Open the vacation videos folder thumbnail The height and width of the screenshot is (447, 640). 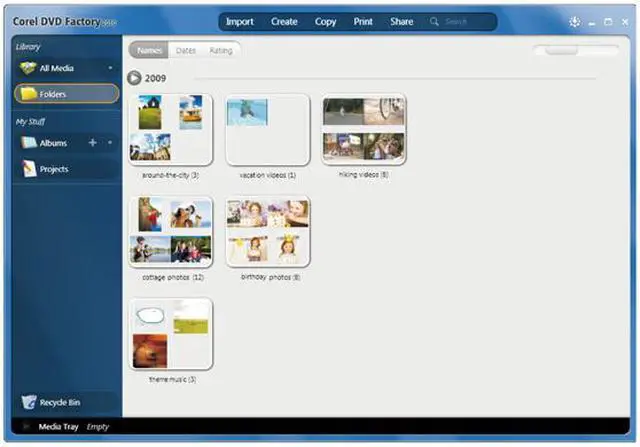tap(268, 129)
